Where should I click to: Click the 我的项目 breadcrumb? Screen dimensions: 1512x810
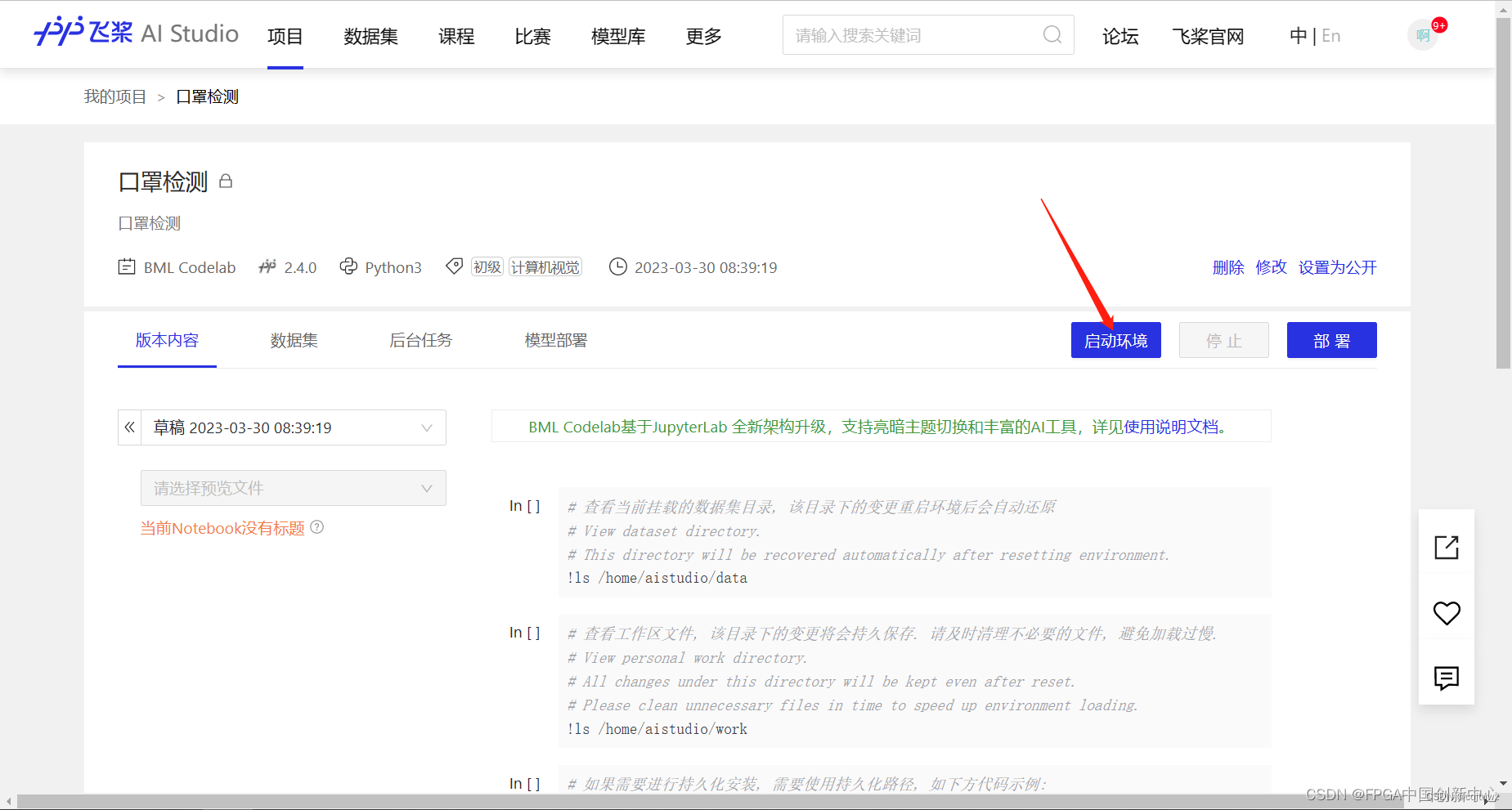(x=114, y=96)
